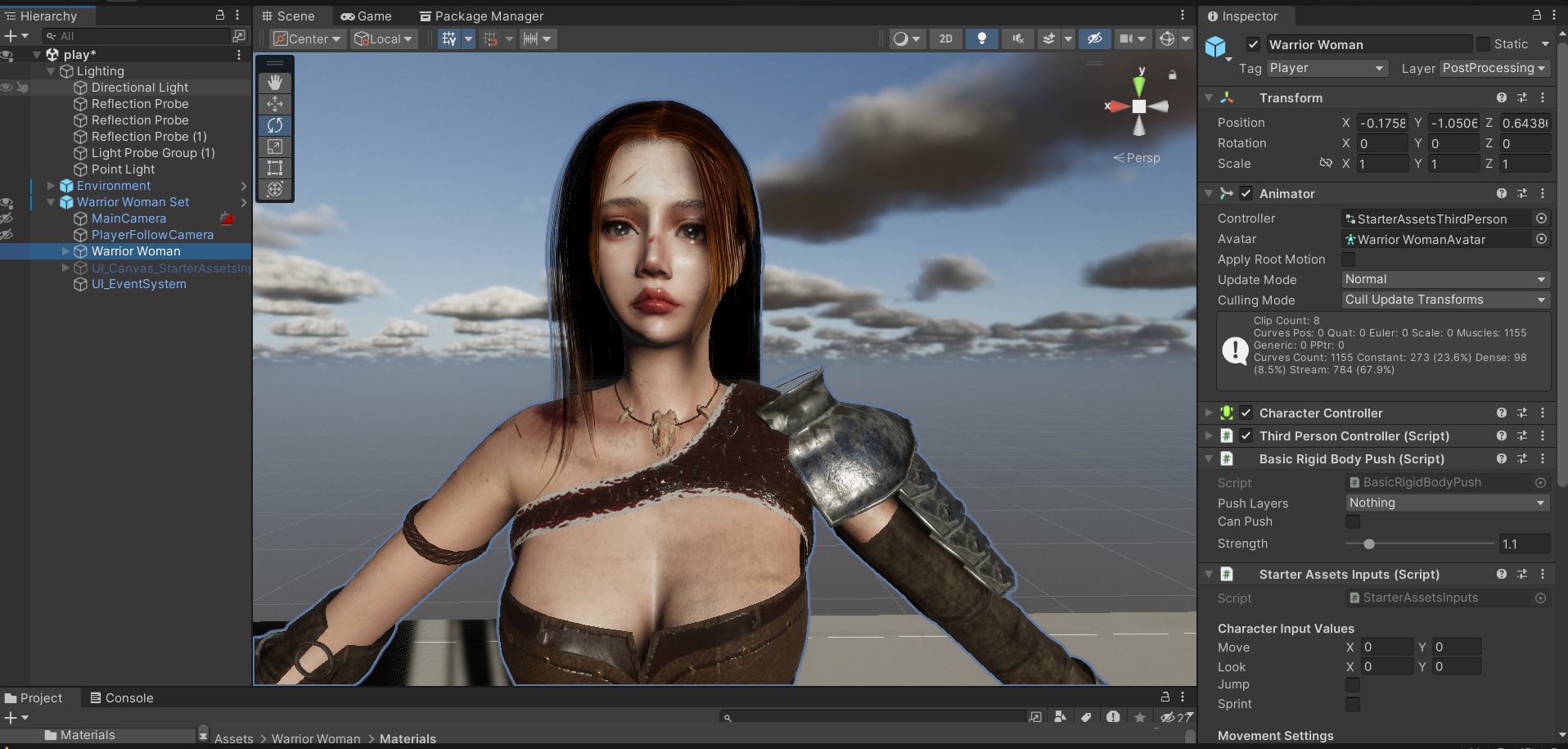Viewport: 1568px width, 749px height.
Task: Click Persp projection label
Action: 1142,158
